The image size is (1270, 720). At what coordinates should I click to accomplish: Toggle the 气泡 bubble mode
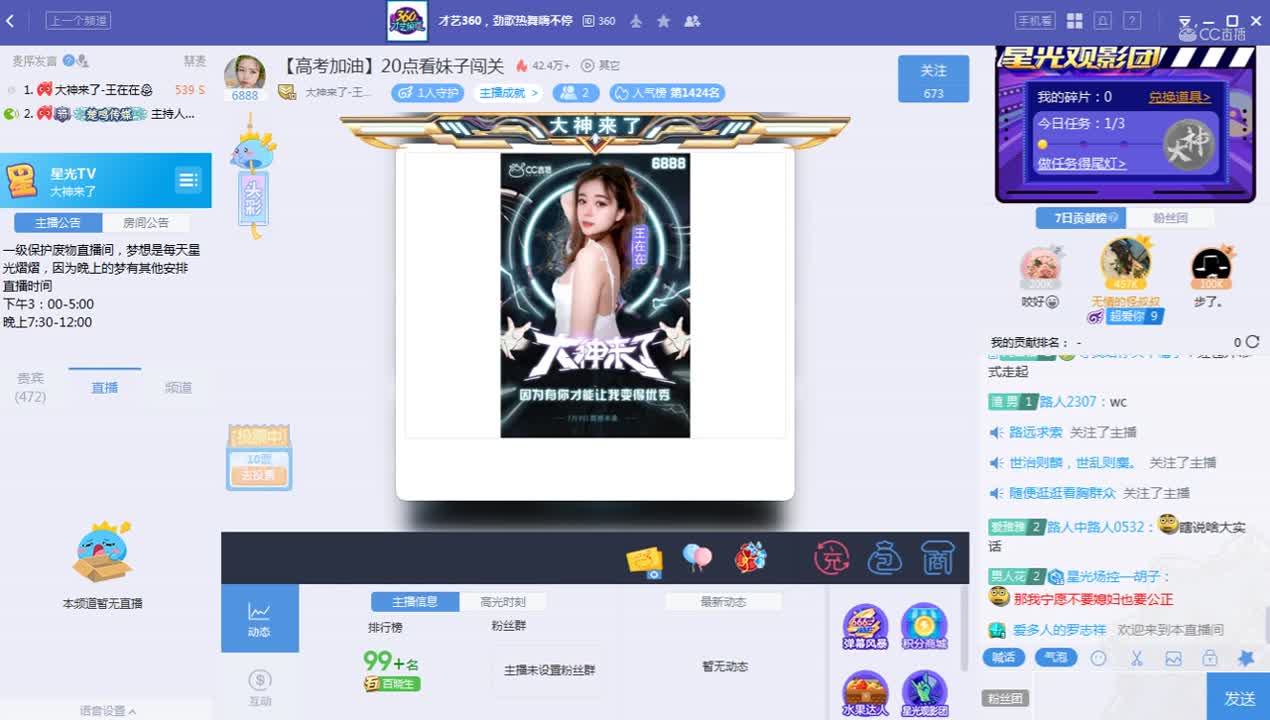click(1055, 658)
